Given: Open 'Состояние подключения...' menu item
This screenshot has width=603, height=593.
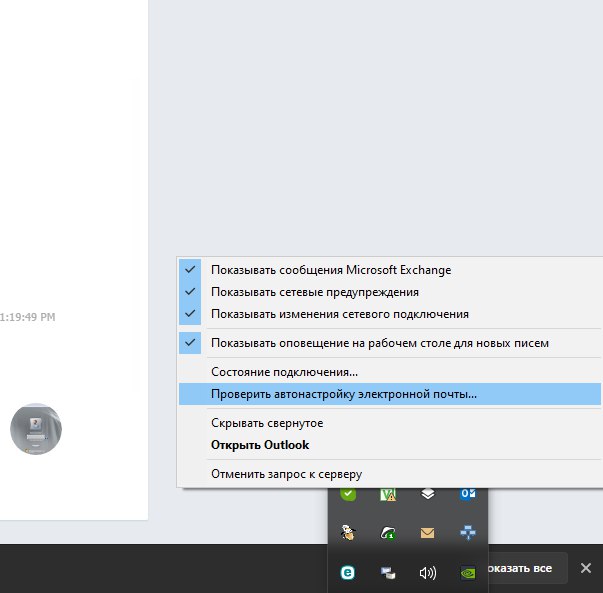Looking at the screenshot, I should click(x=390, y=372).
